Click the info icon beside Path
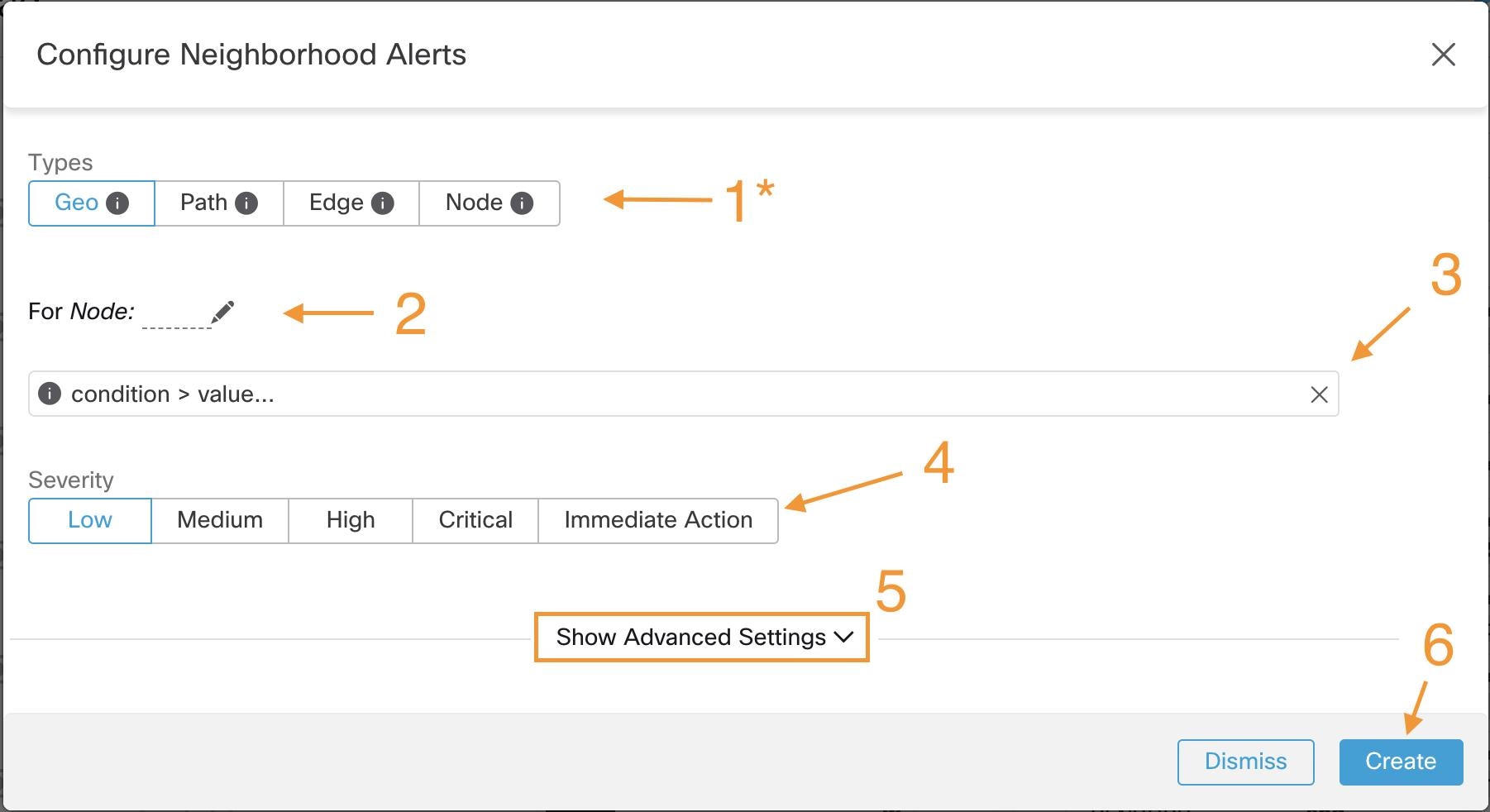 tap(246, 203)
